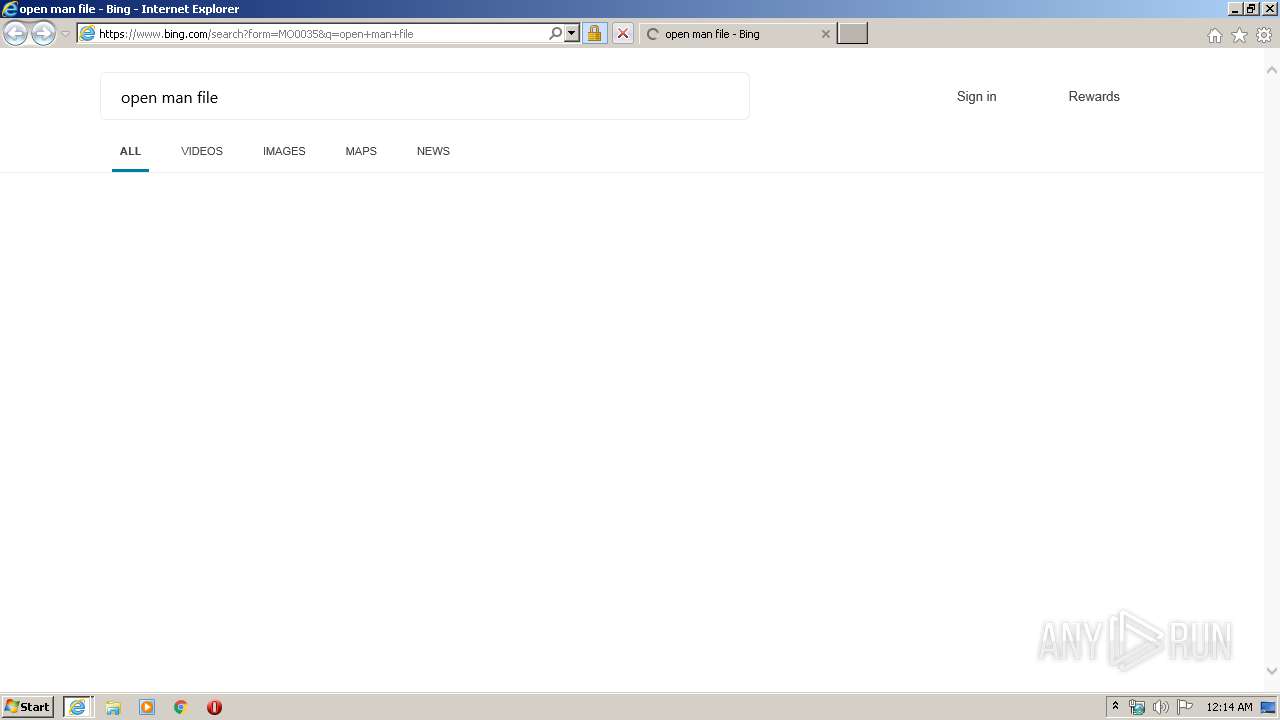Open the Opera browser taskbar icon

tap(214, 707)
